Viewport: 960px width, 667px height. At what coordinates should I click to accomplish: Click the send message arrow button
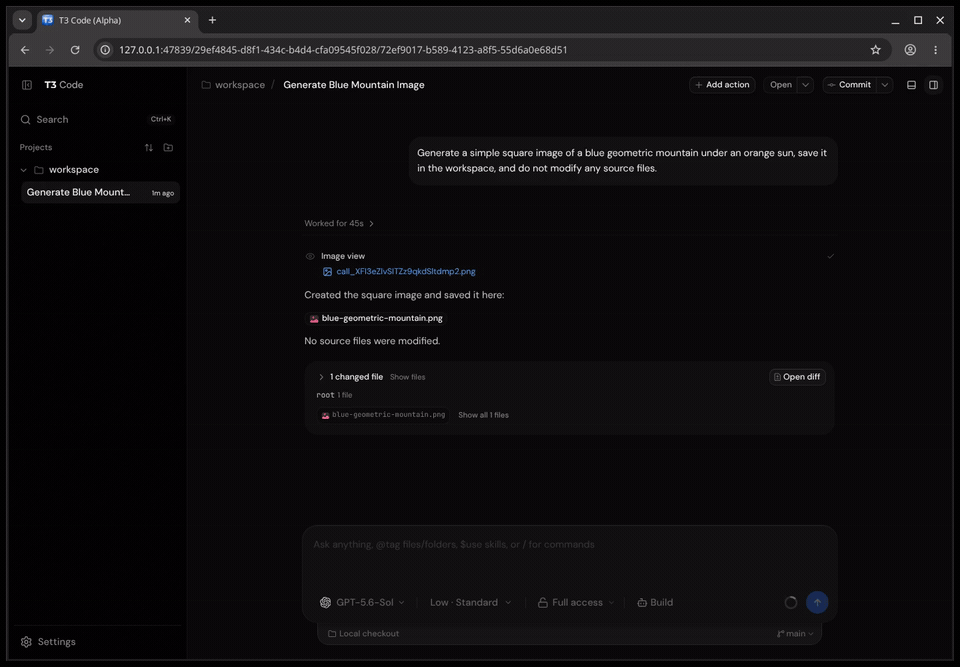click(817, 602)
